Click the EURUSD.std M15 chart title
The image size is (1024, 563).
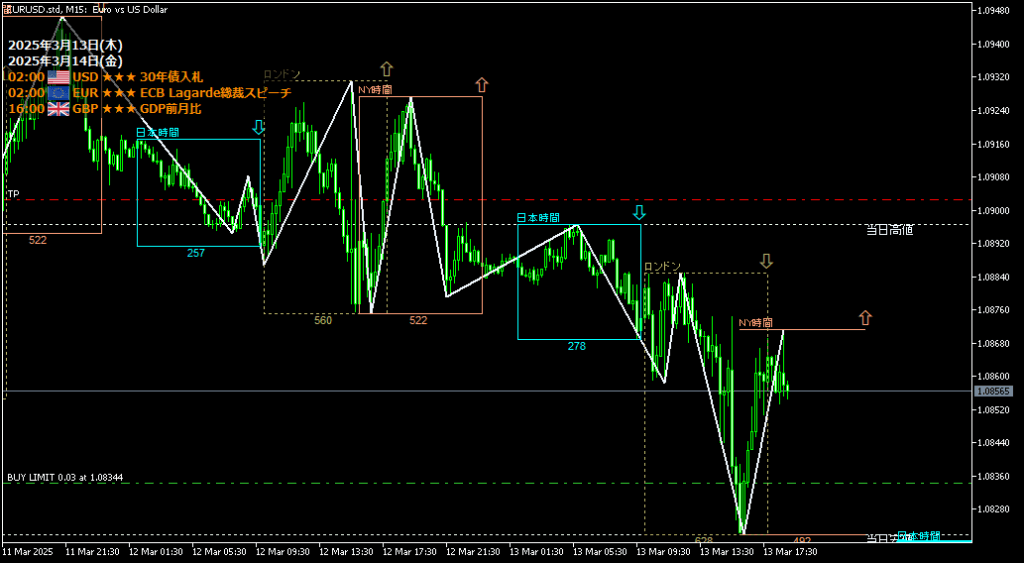(x=75, y=9)
